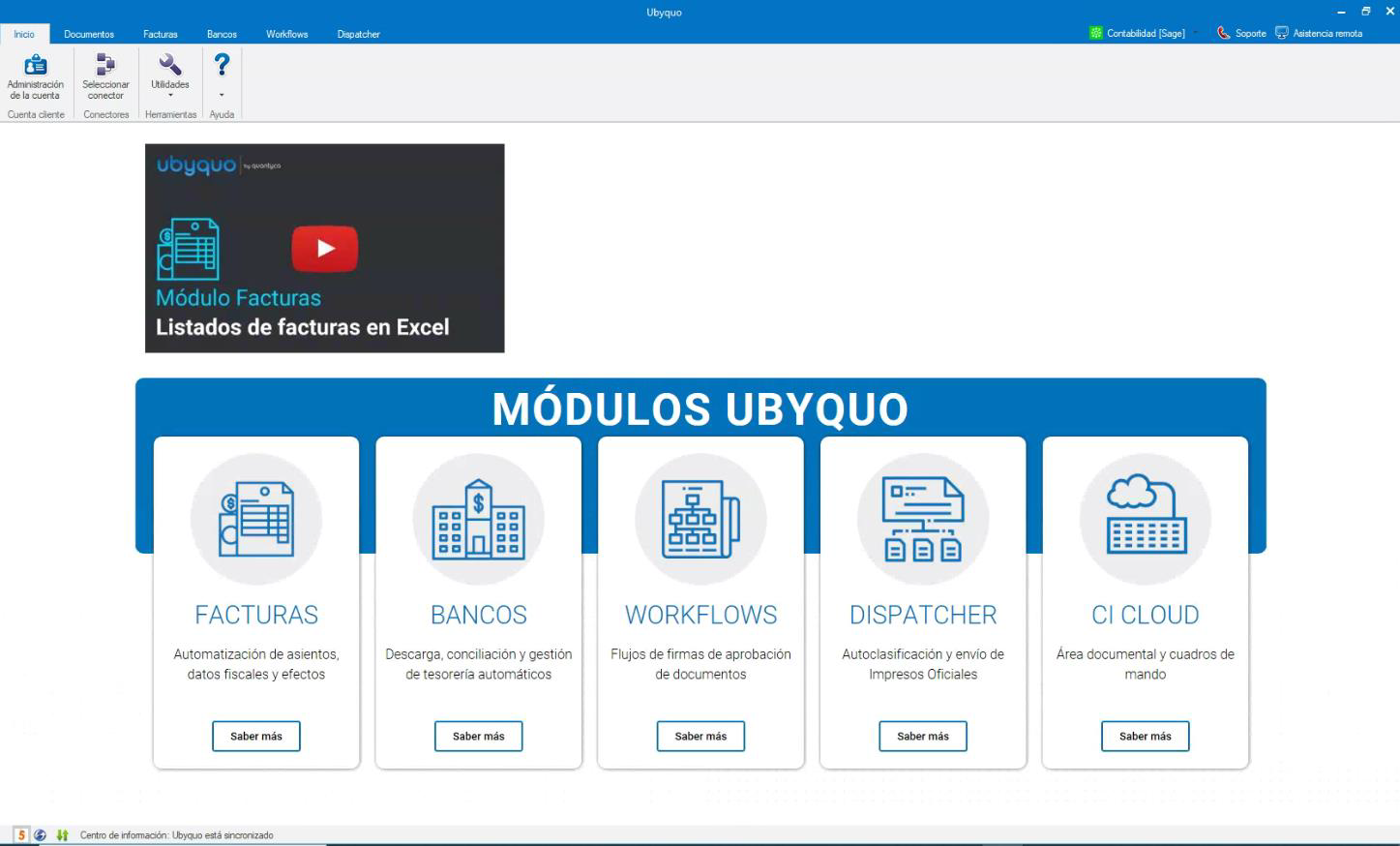
Task: Click Saber más under Facturas
Action: (x=256, y=737)
